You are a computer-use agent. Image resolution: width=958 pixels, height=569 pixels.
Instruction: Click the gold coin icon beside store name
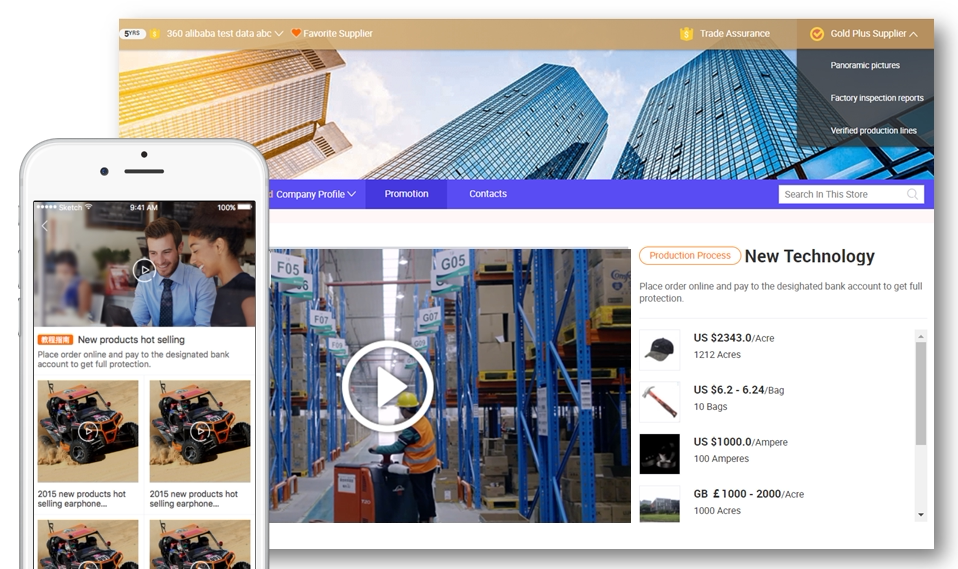coord(155,34)
